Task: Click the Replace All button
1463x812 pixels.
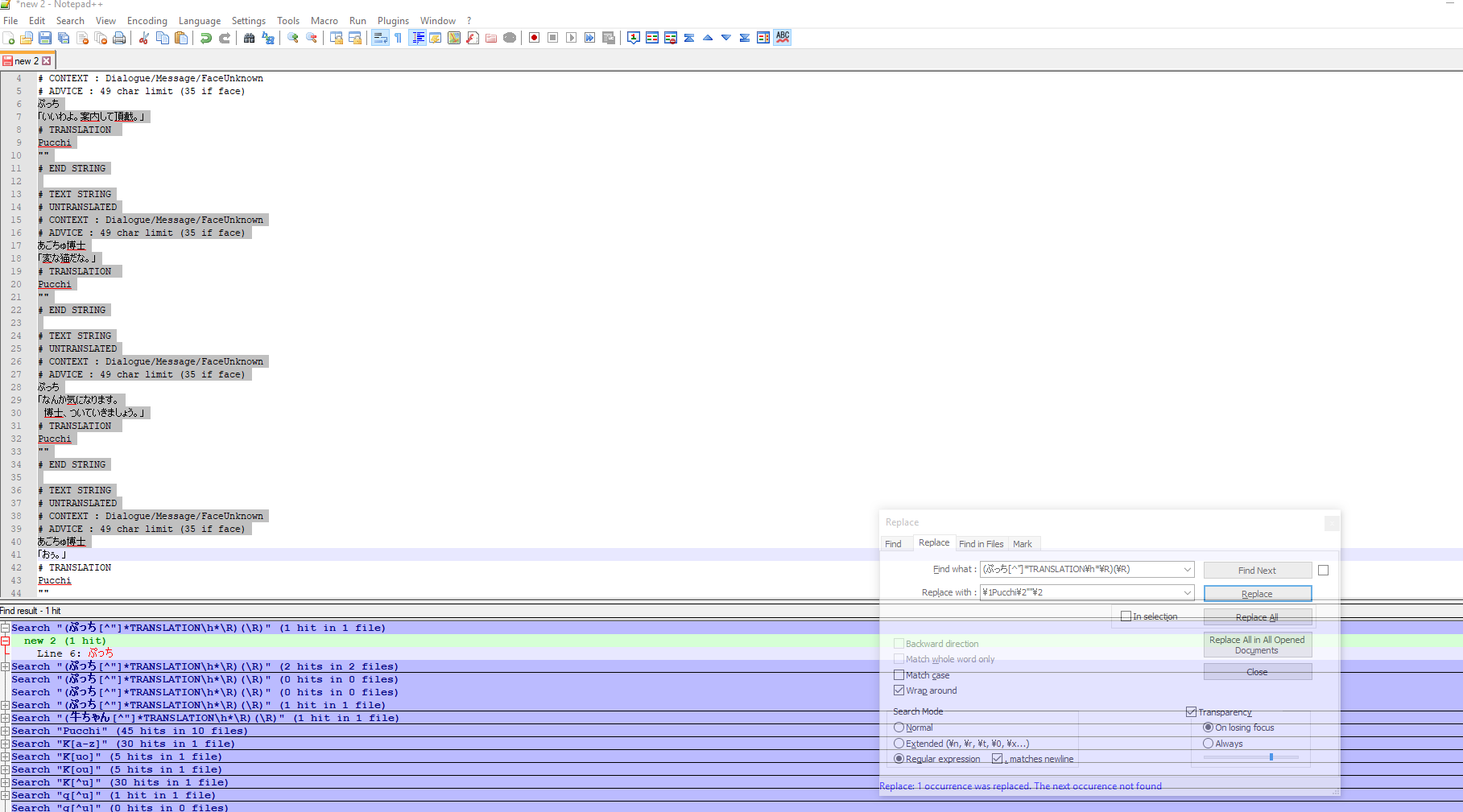Action: (1257, 617)
